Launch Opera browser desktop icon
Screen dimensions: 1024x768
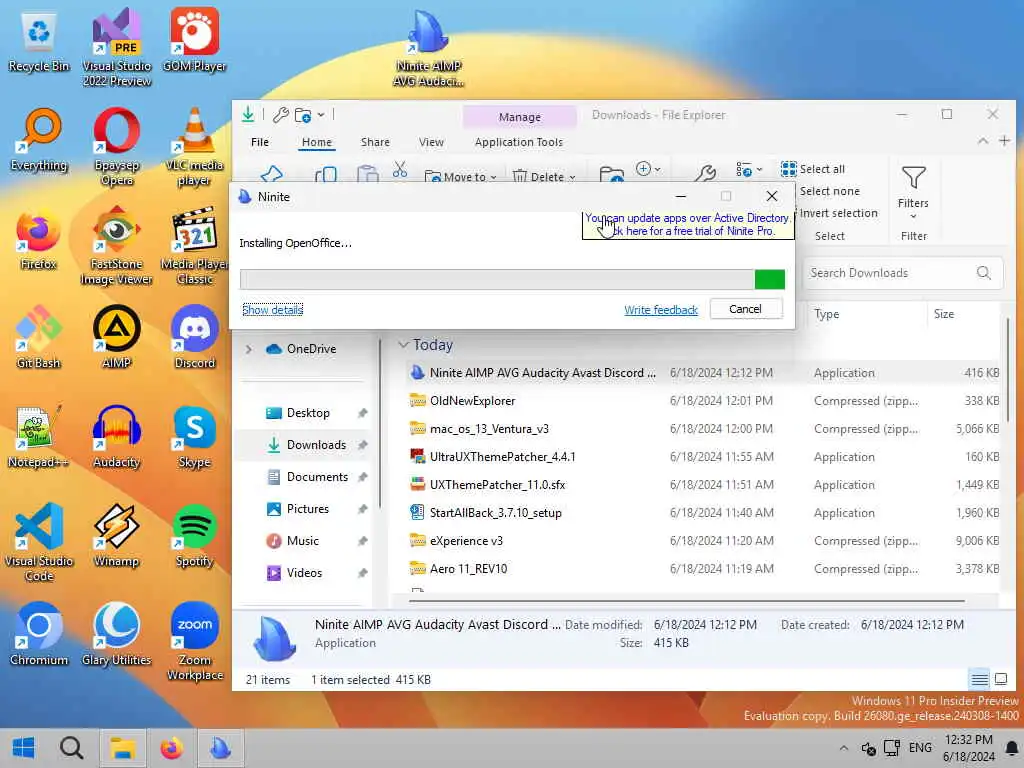click(x=116, y=147)
